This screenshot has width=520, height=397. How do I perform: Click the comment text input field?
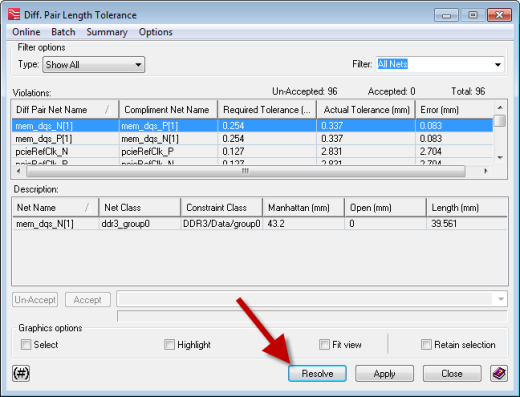[x=305, y=299]
